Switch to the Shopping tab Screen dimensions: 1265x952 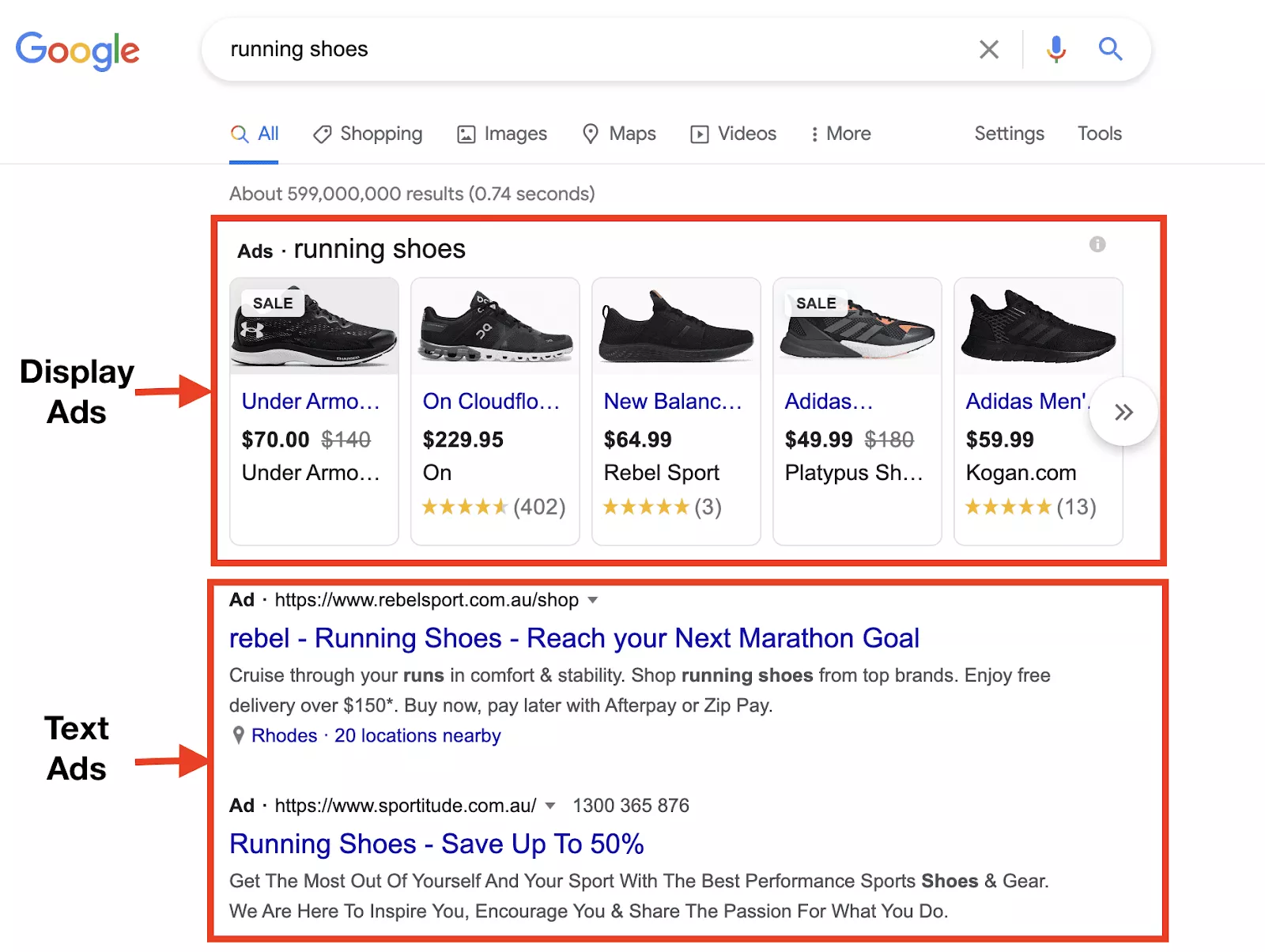tap(368, 134)
